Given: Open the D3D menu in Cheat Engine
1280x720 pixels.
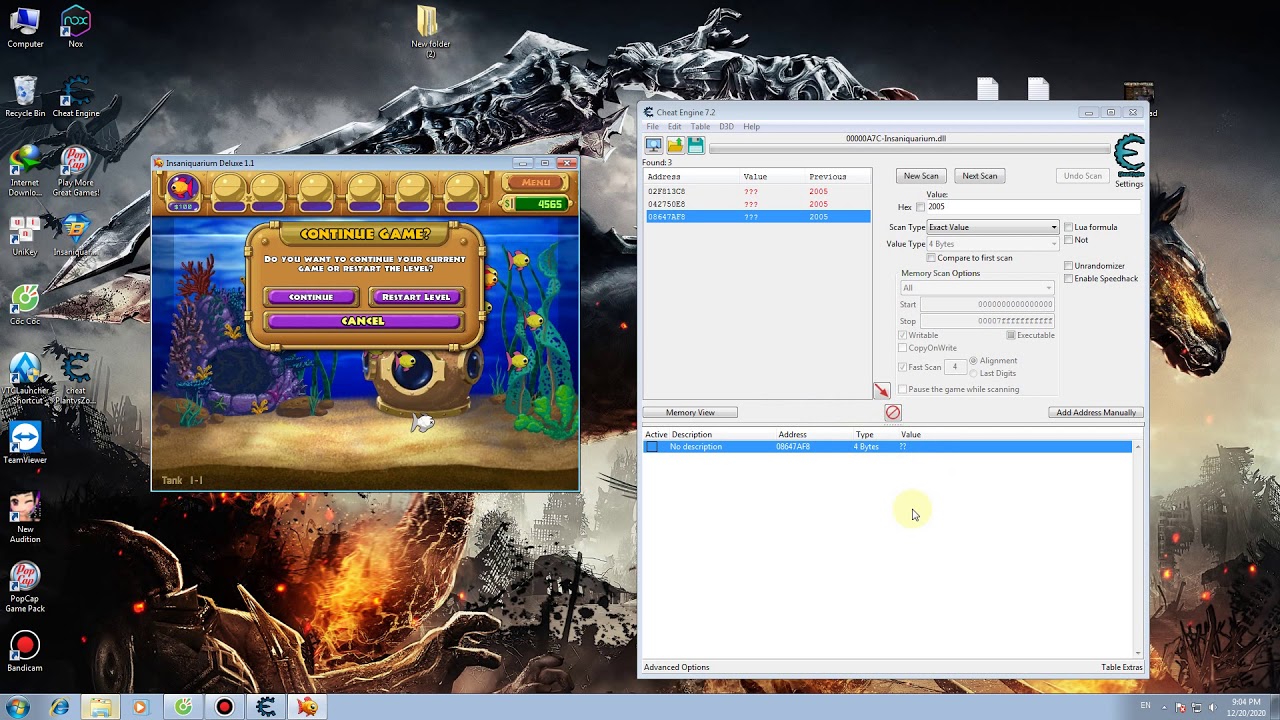Looking at the screenshot, I should click(x=726, y=127).
